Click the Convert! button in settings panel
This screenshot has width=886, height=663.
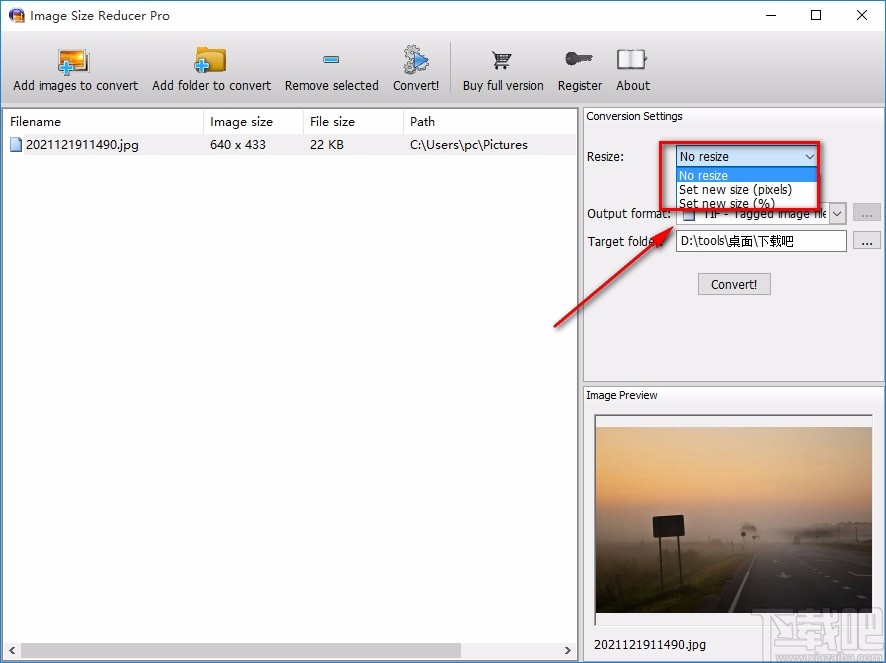pos(734,284)
